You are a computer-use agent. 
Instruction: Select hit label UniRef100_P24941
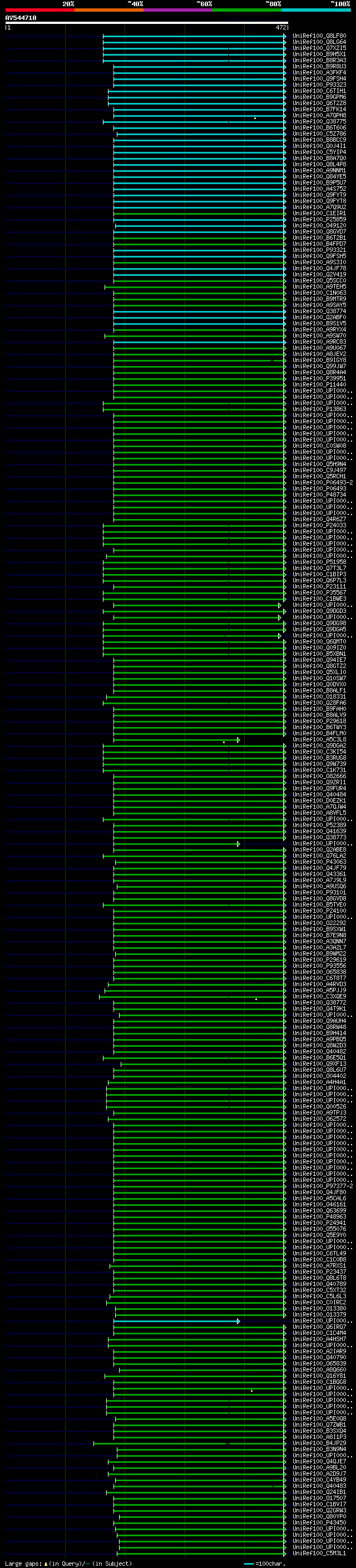click(x=319, y=1222)
